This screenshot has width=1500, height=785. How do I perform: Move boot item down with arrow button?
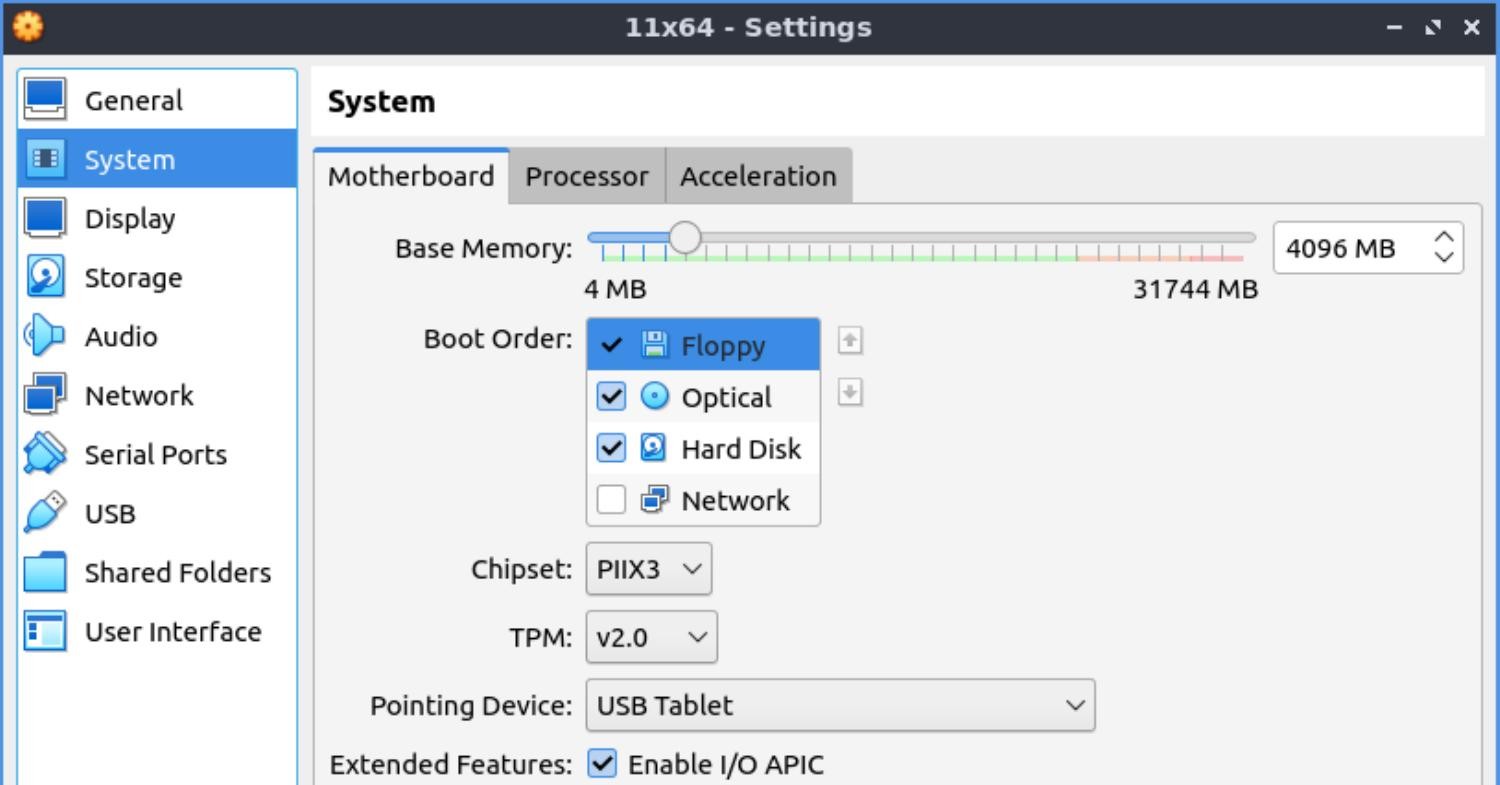(x=850, y=393)
